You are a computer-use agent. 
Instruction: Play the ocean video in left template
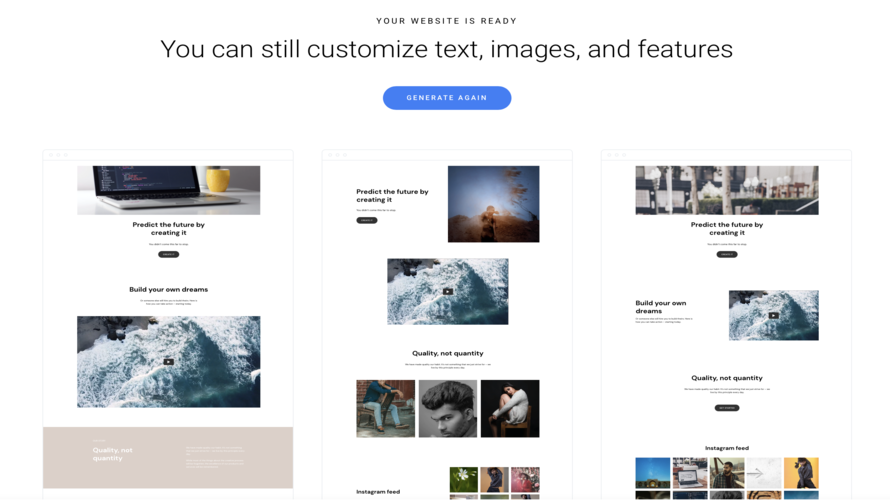point(168,362)
